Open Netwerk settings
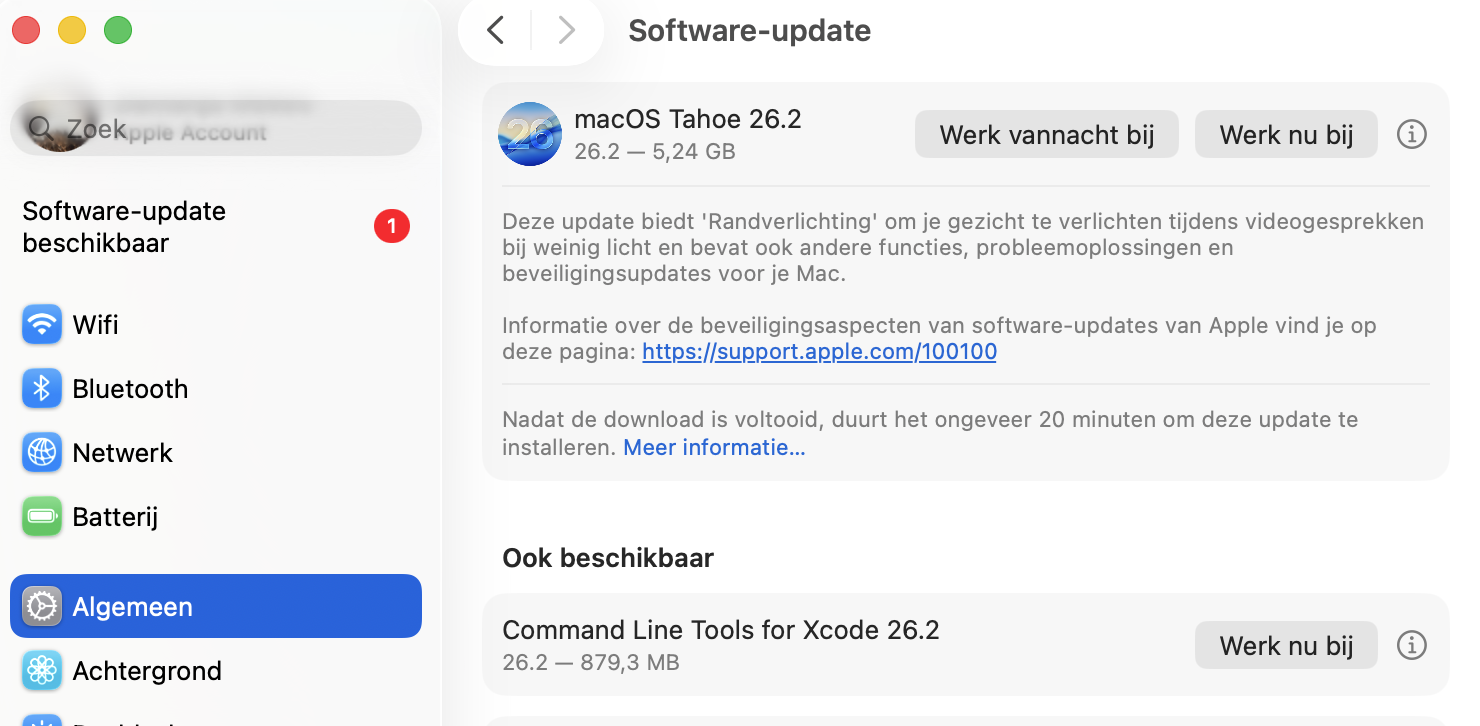1480x726 pixels. (x=122, y=452)
